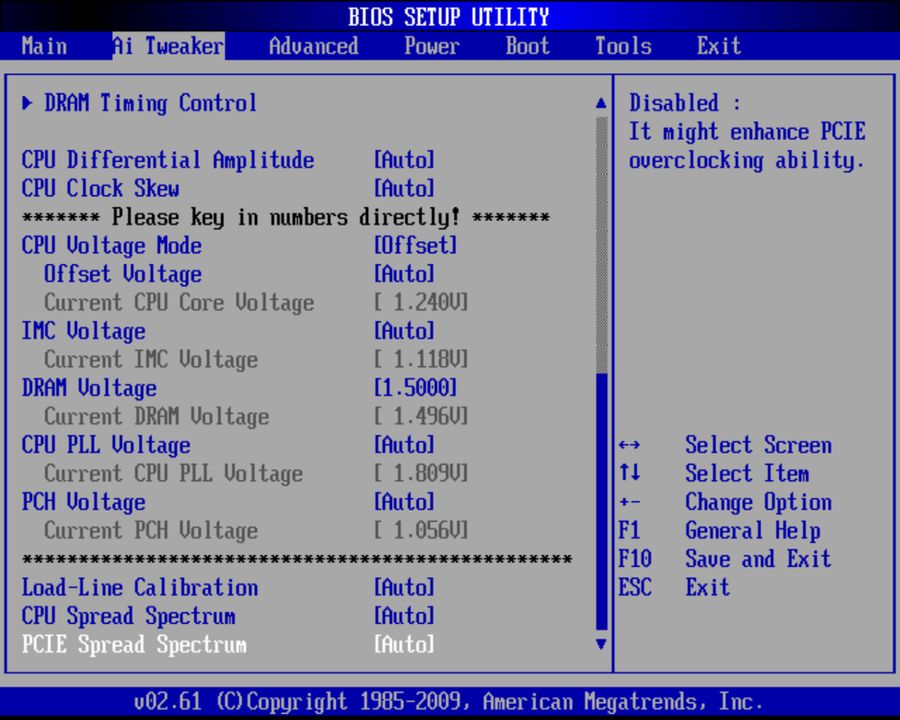The width and height of the screenshot is (900, 720).
Task: Select the Ai Tweaker tab
Action: [168, 46]
